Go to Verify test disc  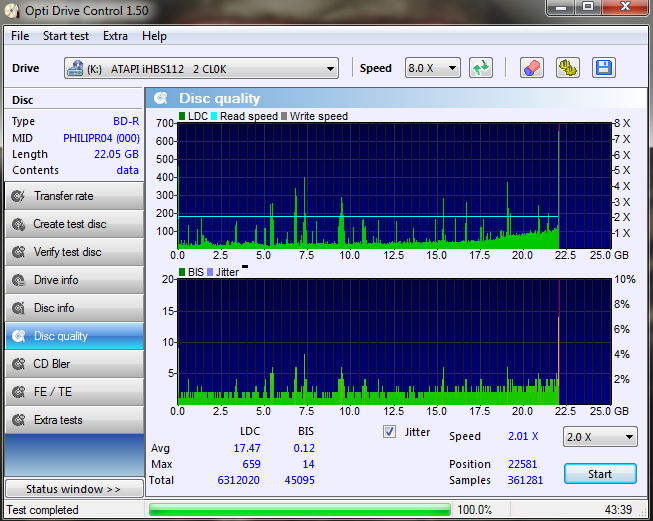[x=74, y=252]
